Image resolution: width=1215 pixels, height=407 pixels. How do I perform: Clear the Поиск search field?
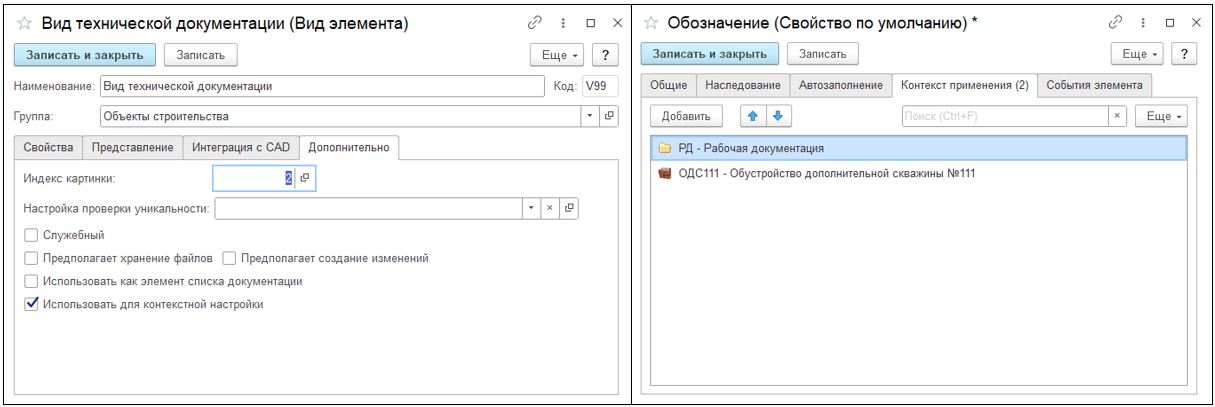[1118, 116]
